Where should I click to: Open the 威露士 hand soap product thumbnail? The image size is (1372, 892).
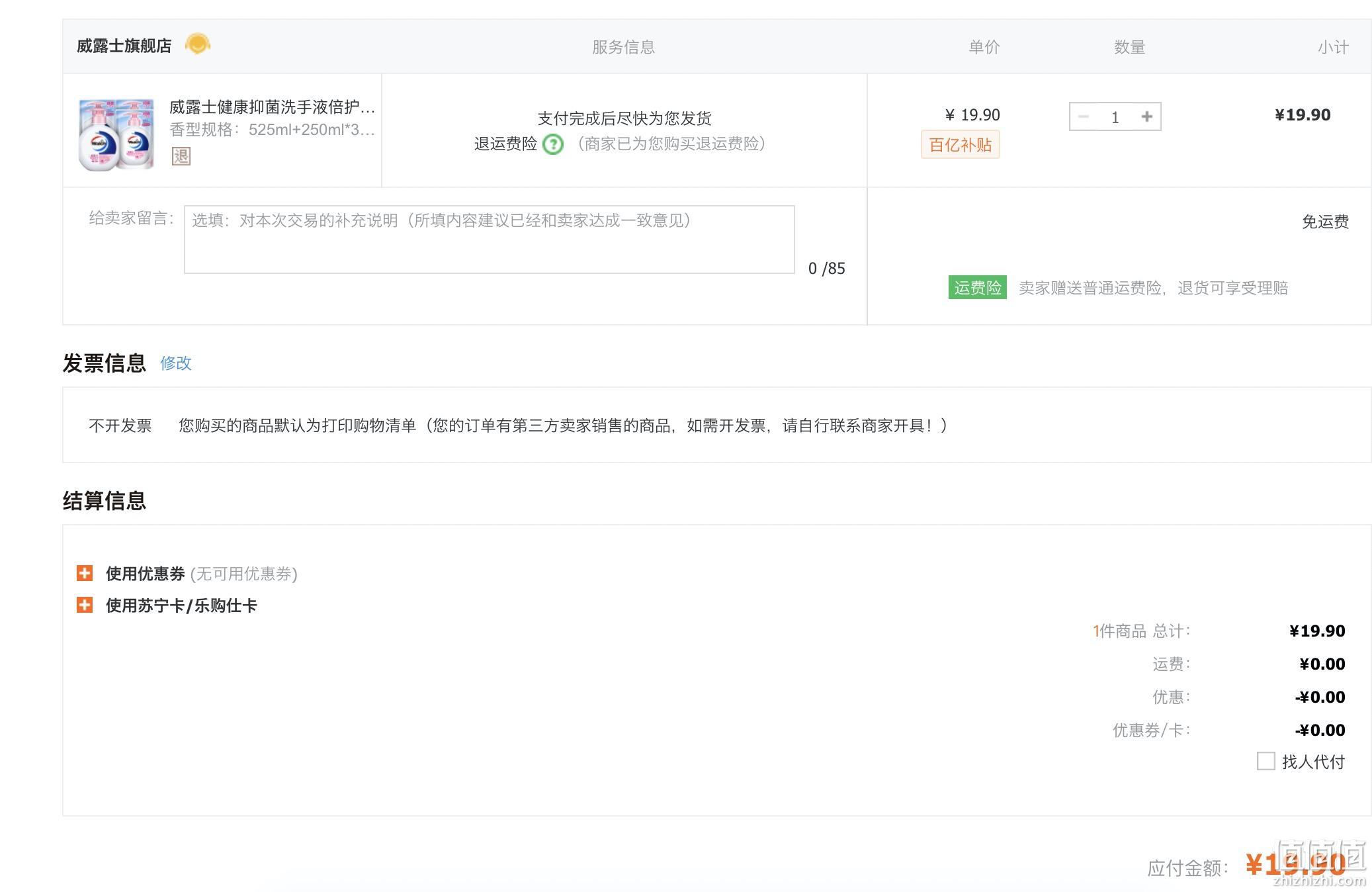[x=116, y=134]
